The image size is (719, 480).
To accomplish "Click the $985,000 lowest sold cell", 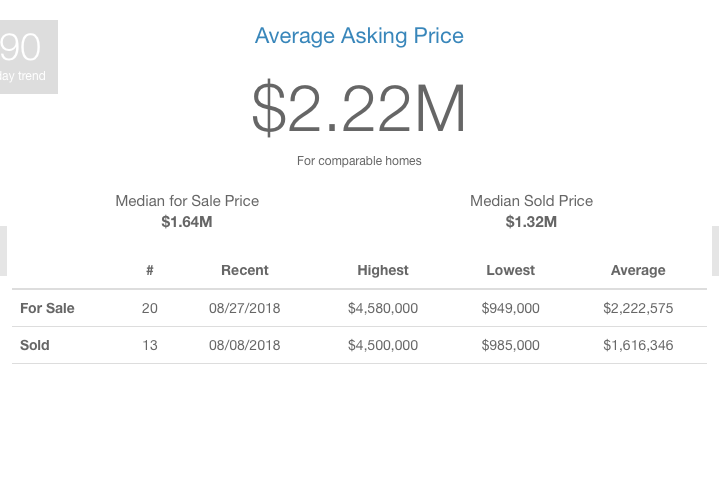I will click(510, 345).
